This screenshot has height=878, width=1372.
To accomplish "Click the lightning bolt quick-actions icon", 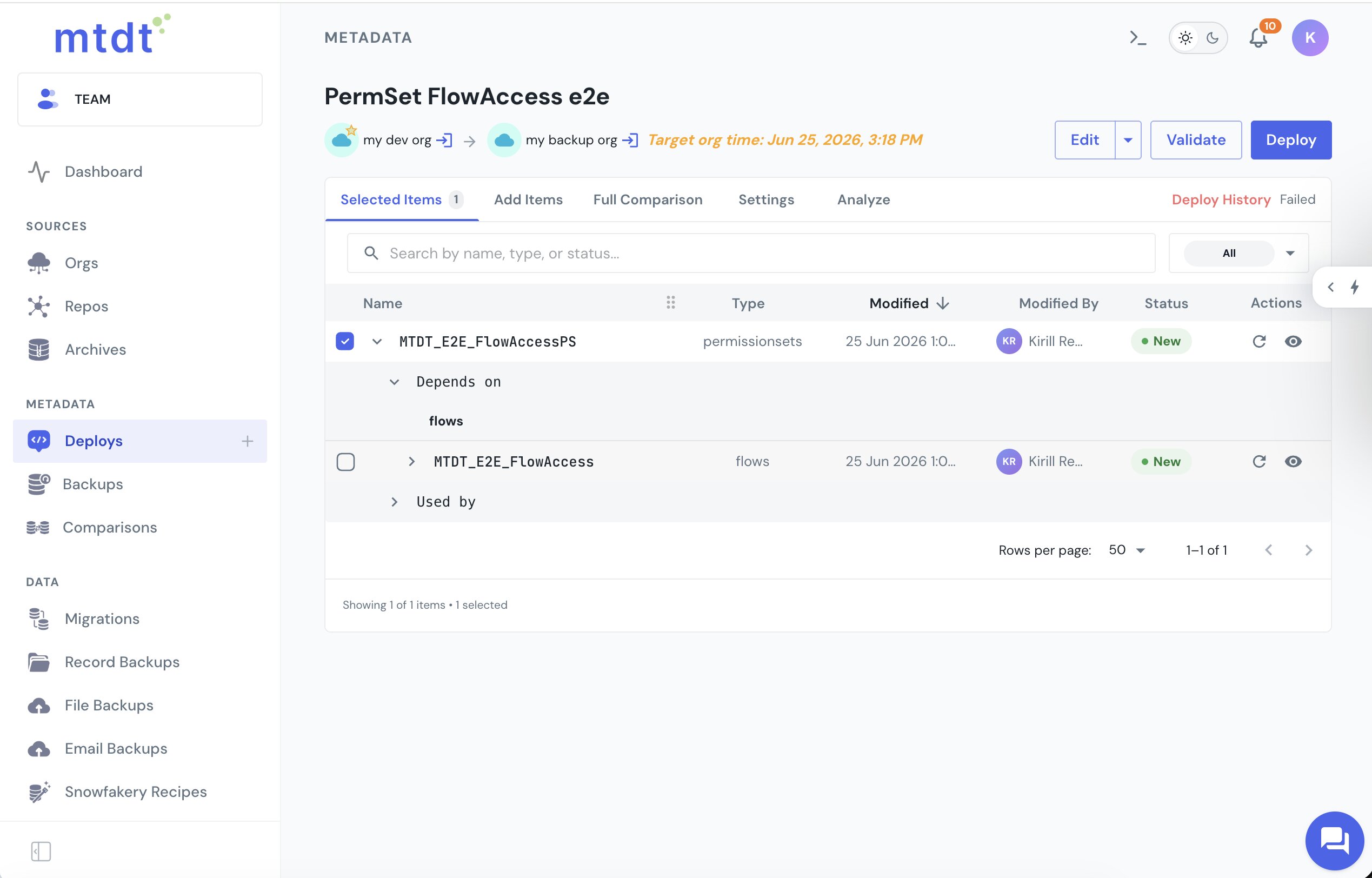I will pos(1355,287).
